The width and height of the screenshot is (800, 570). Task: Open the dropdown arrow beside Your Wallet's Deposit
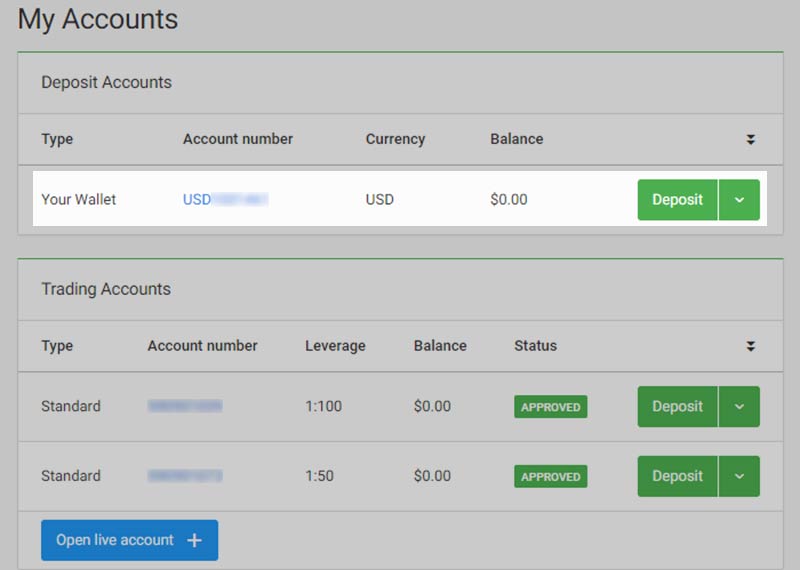coord(739,200)
